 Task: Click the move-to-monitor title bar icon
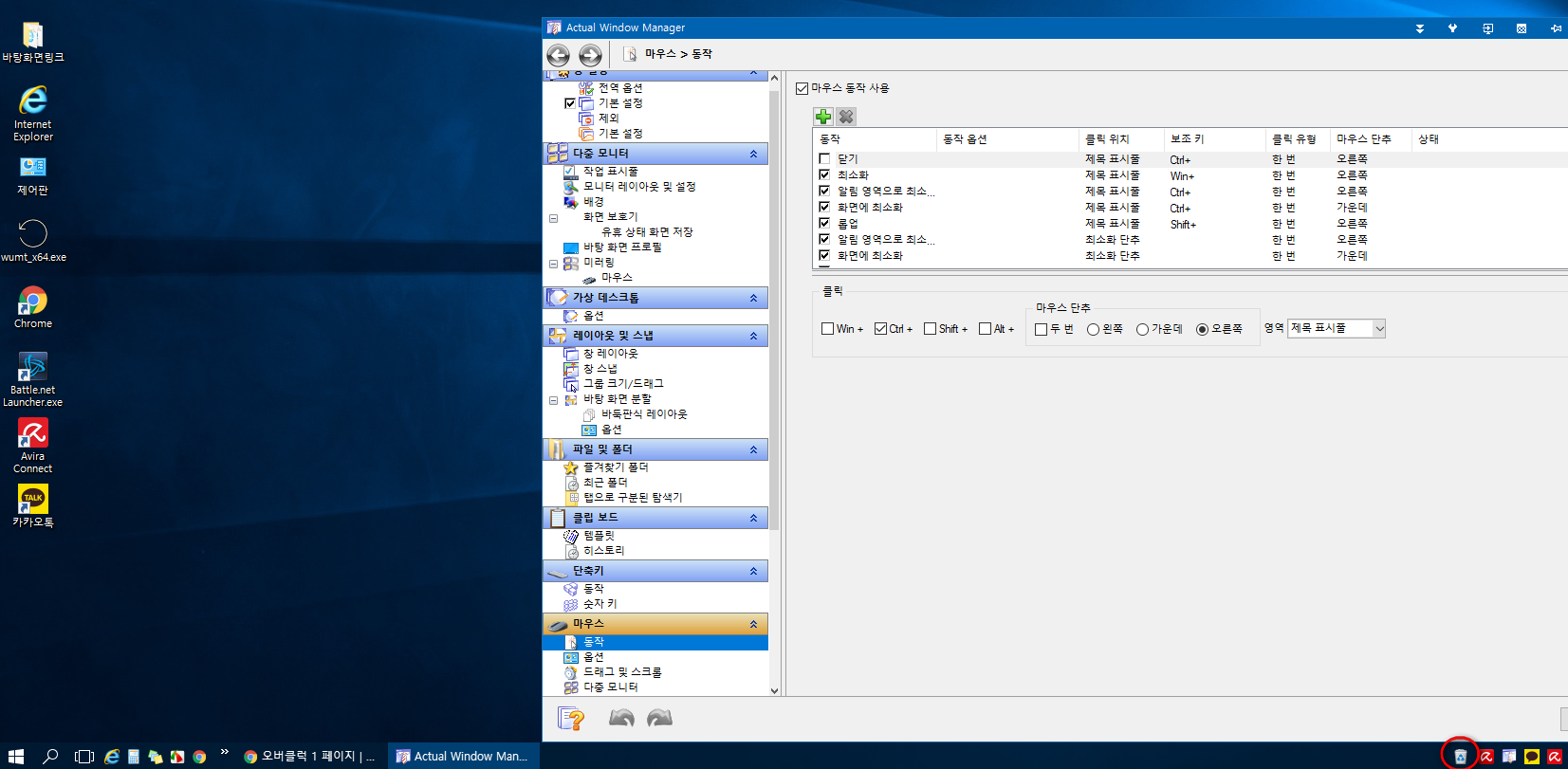click(1487, 28)
